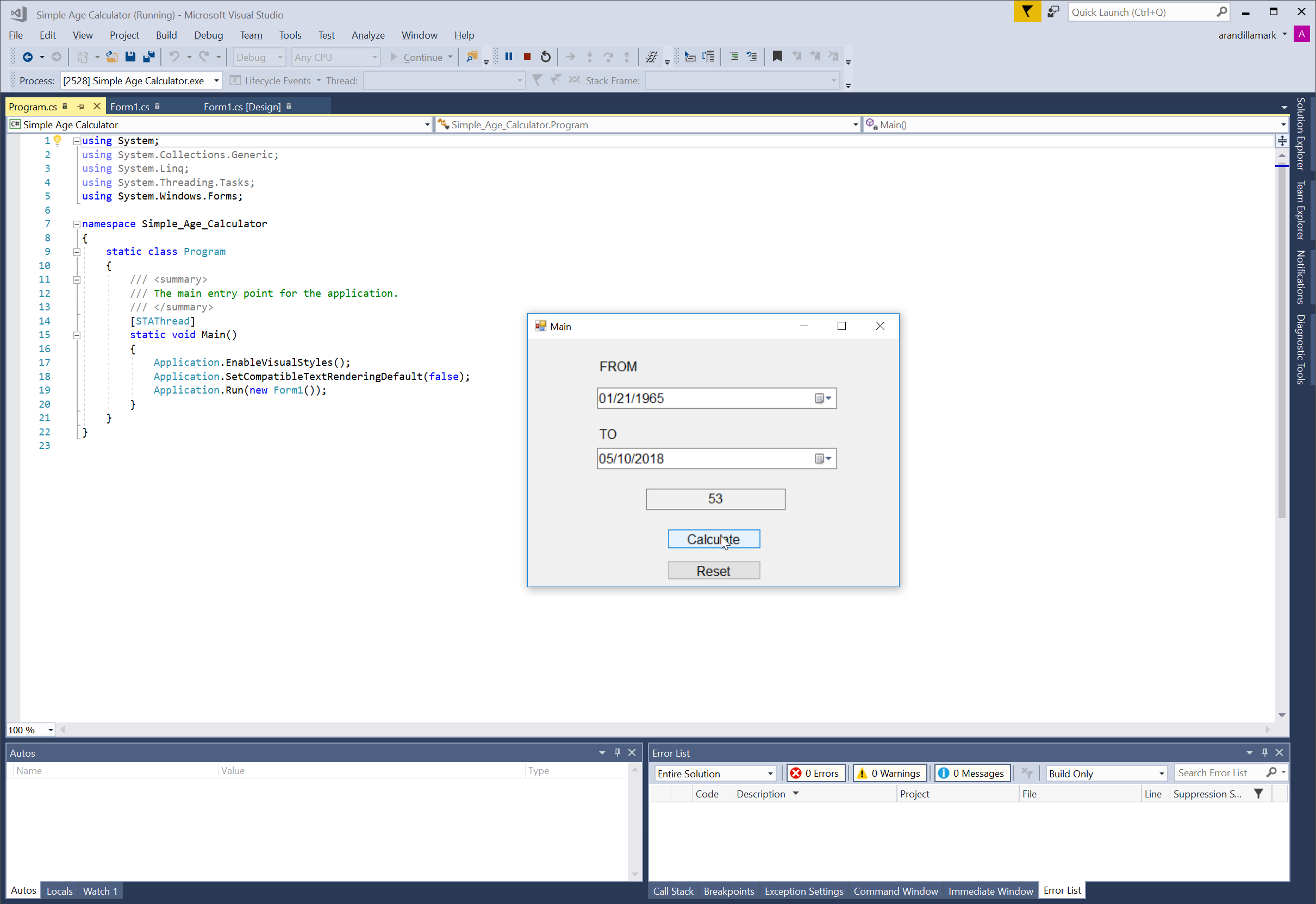Click the account avatar badge

[1301, 35]
